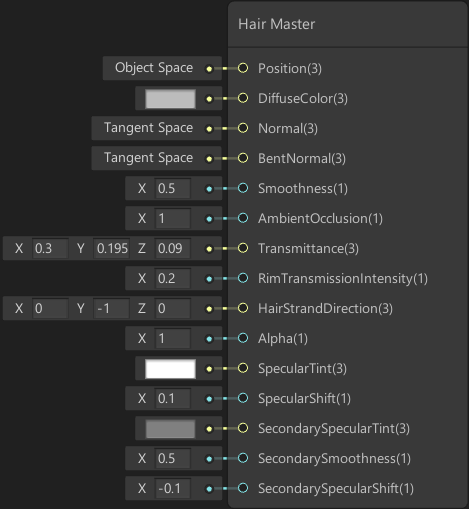Open the Object Space dropdown for Position

[x=154, y=68]
